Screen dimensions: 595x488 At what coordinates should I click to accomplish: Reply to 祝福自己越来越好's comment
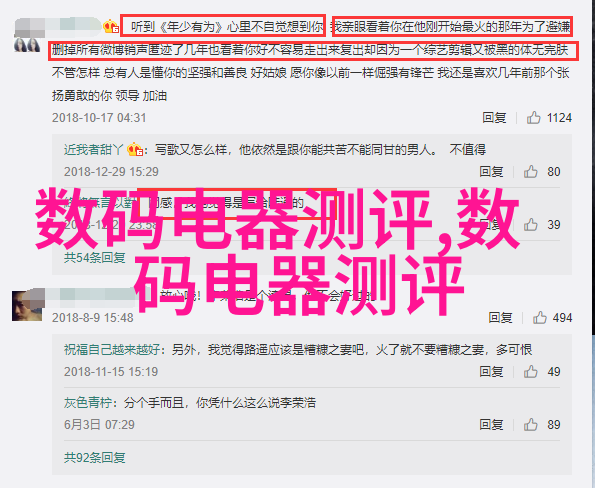coord(491,371)
